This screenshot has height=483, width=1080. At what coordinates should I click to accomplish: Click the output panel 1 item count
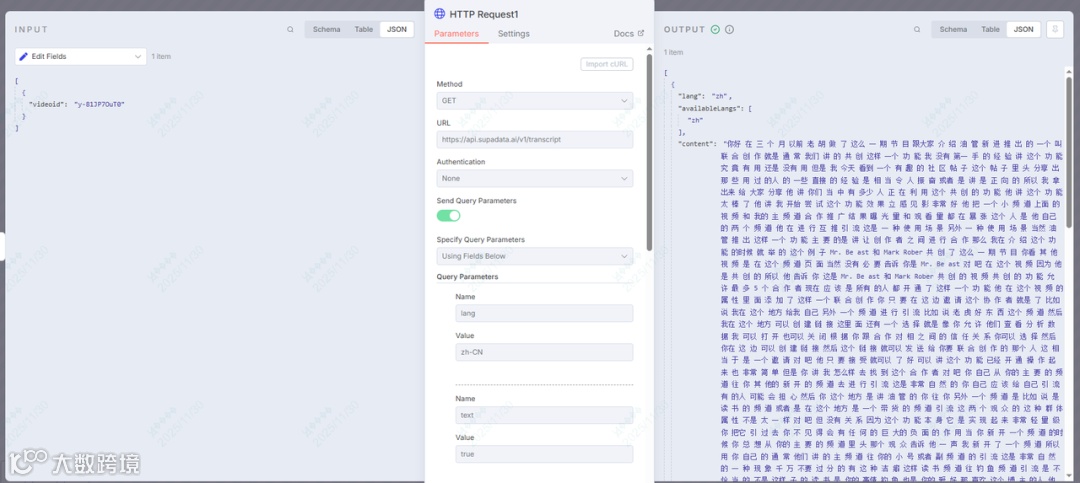coord(674,52)
